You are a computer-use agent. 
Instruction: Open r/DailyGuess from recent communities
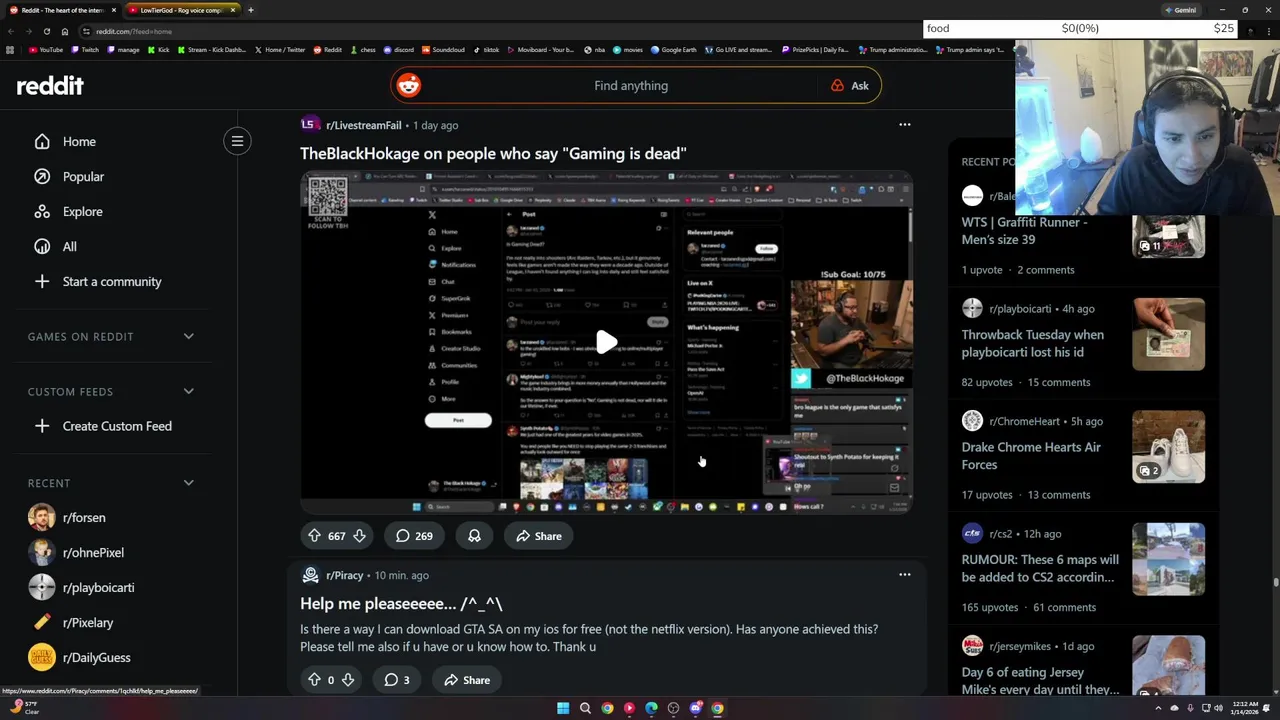[x=96, y=658]
